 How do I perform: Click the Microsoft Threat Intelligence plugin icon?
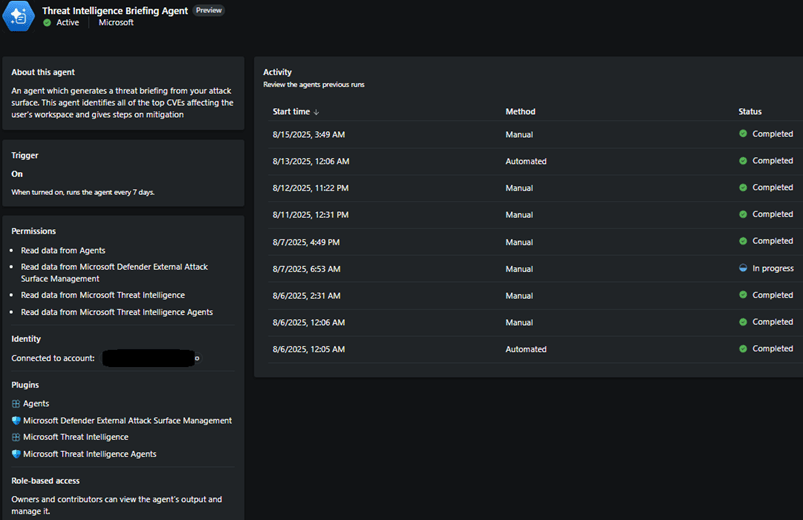click(x=16, y=437)
